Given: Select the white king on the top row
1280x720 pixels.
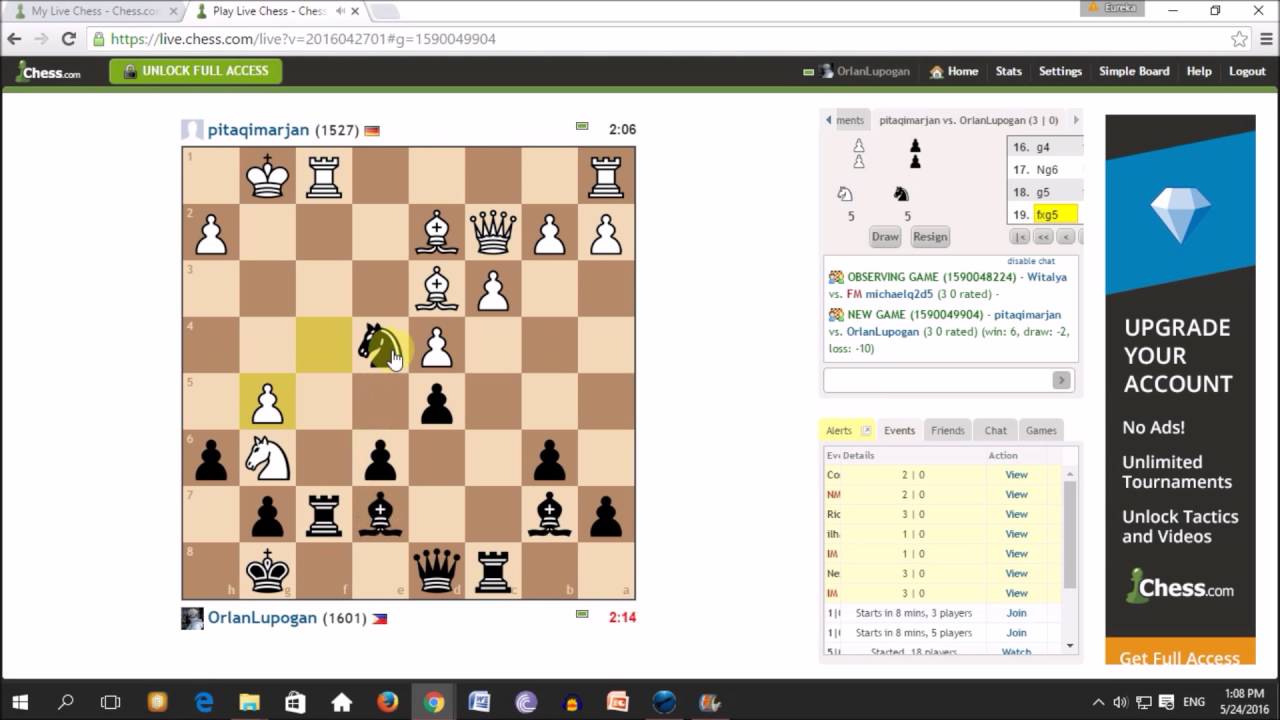Looking at the screenshot, I should [267, 176].
